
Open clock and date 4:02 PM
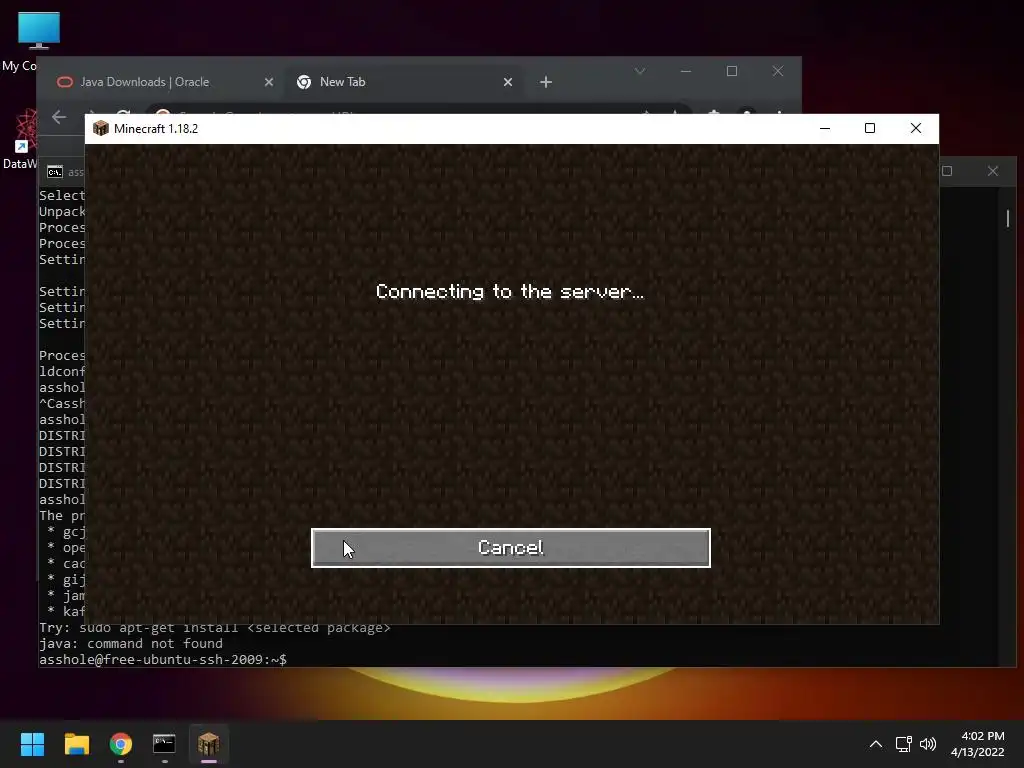coord(978,744)
